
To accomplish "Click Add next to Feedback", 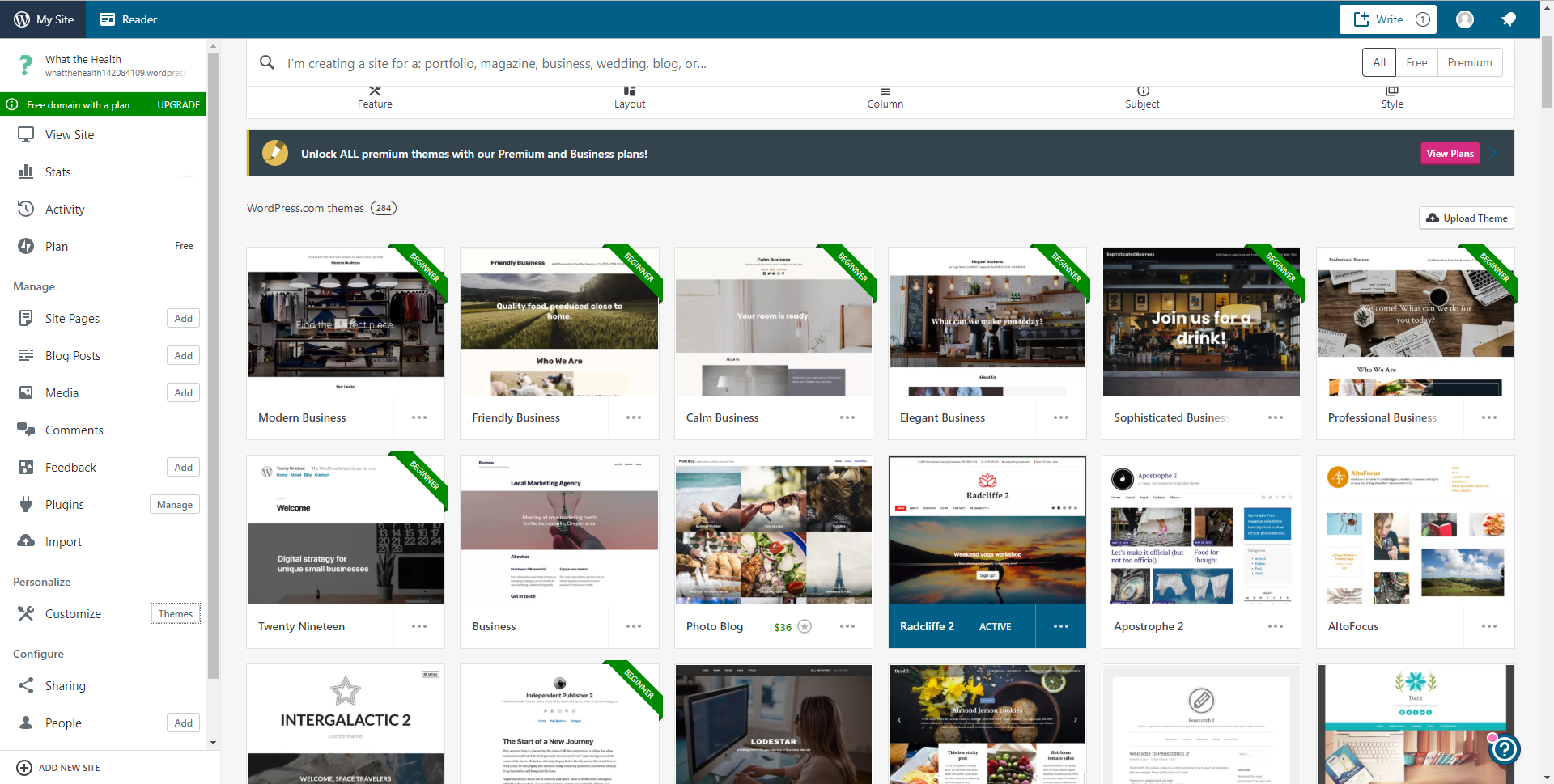I will tap(184, 468).
